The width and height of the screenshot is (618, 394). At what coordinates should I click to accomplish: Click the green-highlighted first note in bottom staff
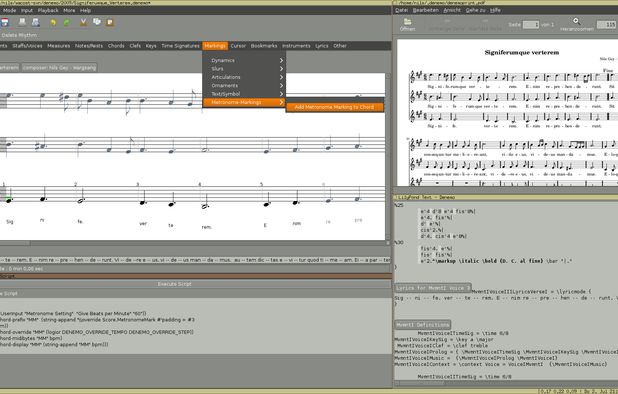pos(9,201)
